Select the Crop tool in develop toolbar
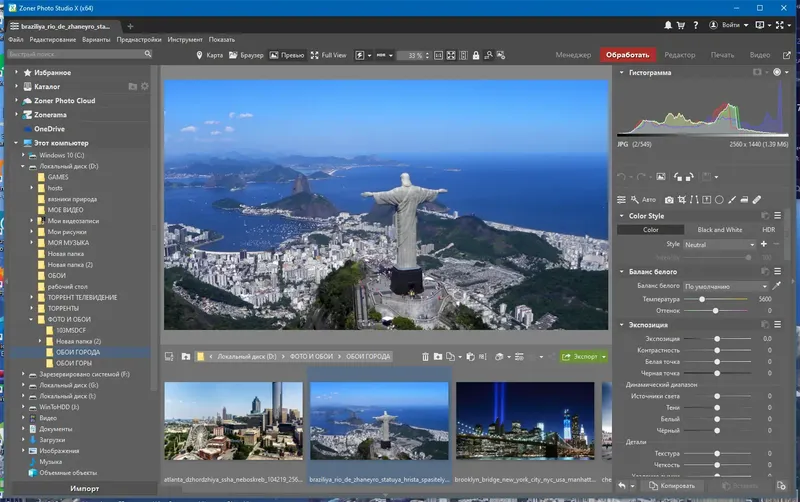Image resolution: width=800 pixels, height=502 pixels. point(682,199)
